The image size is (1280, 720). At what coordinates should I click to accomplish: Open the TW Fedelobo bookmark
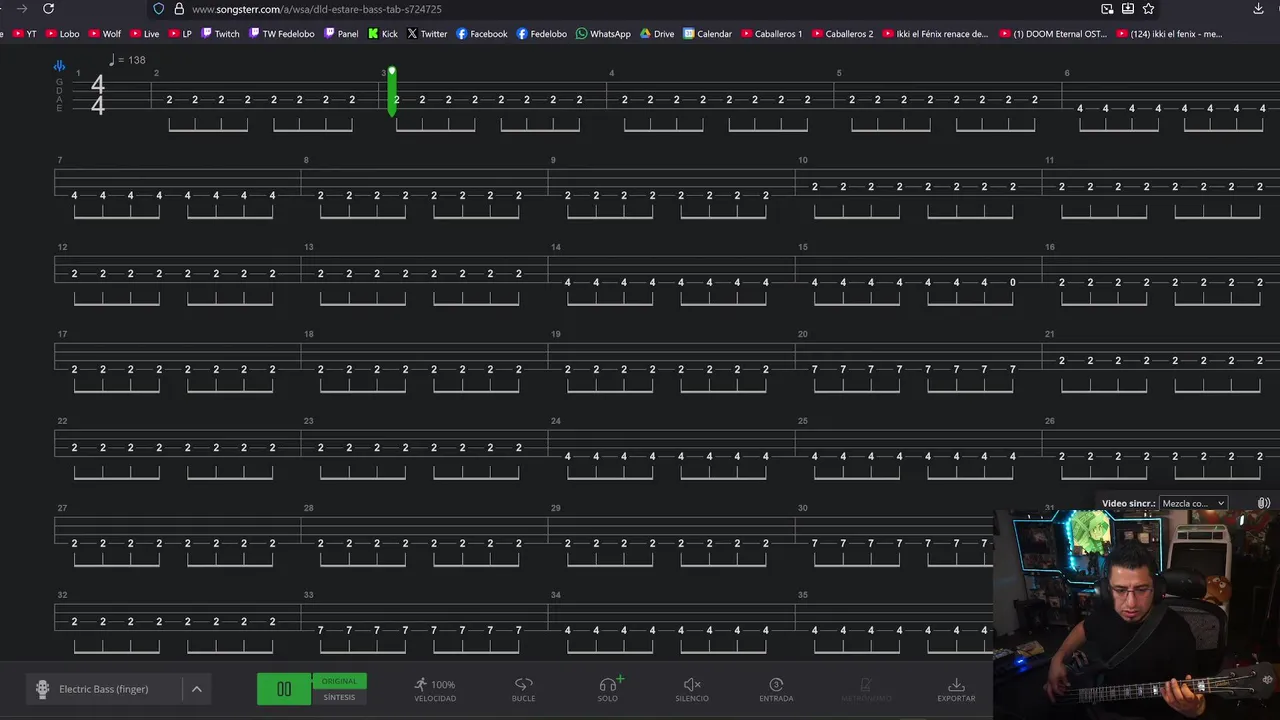pyautogui.click(x=282, y=34)
